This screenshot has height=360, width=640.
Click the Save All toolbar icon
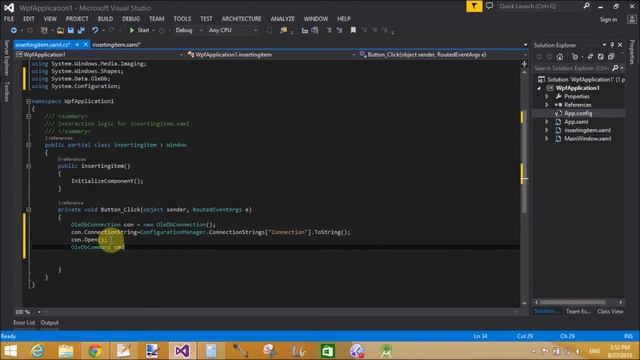(x=81, y=30)
